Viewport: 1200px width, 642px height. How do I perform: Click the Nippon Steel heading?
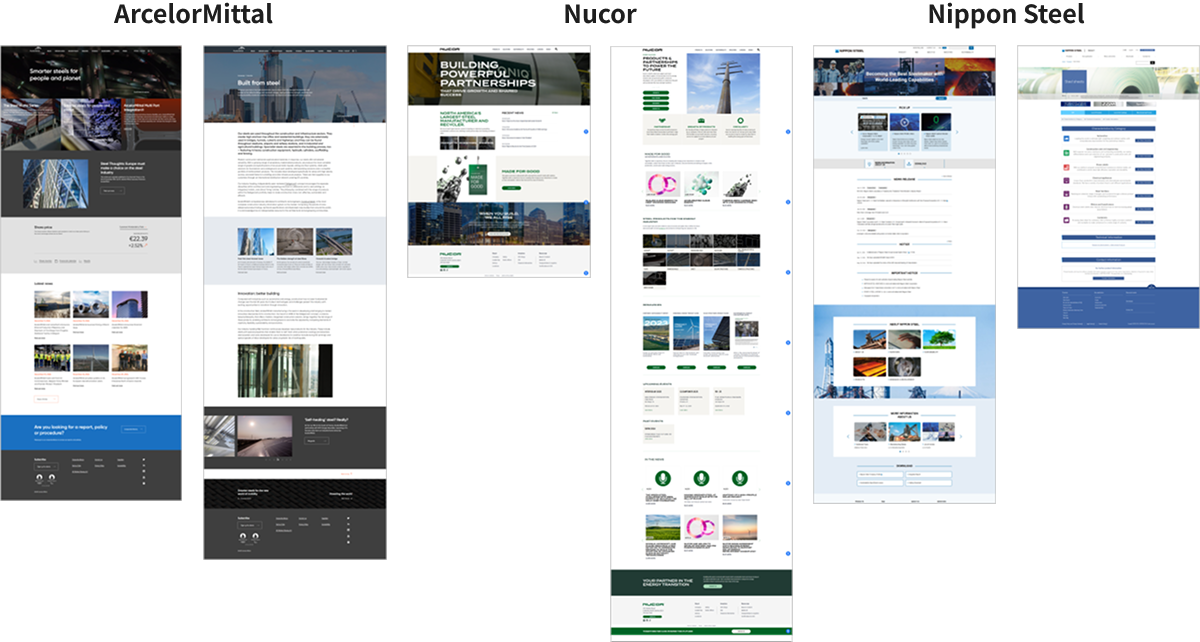point(1006,15)
